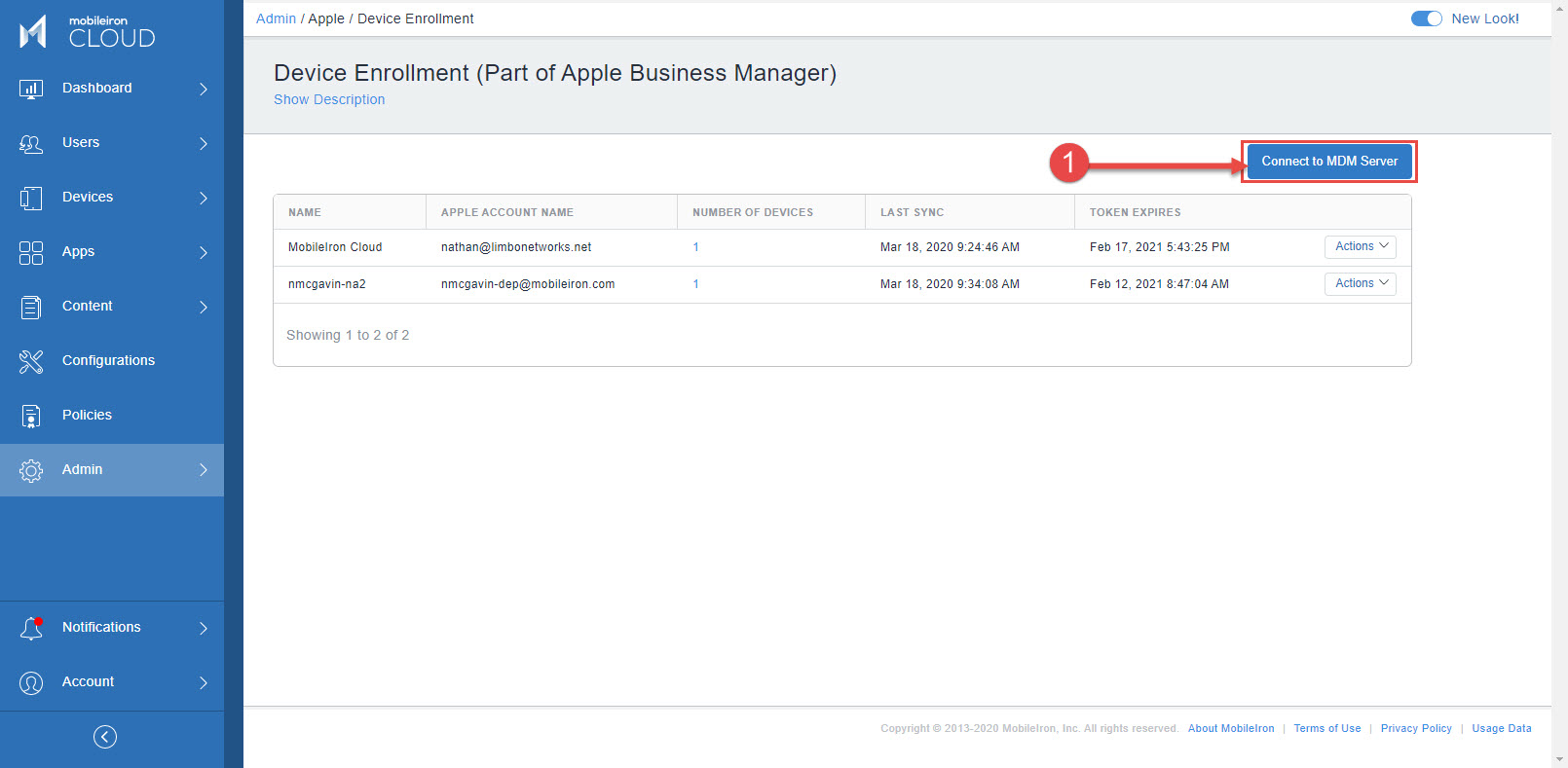
Task: Click device count link for MobileIron Cloud
Action: tap(696, 247)
